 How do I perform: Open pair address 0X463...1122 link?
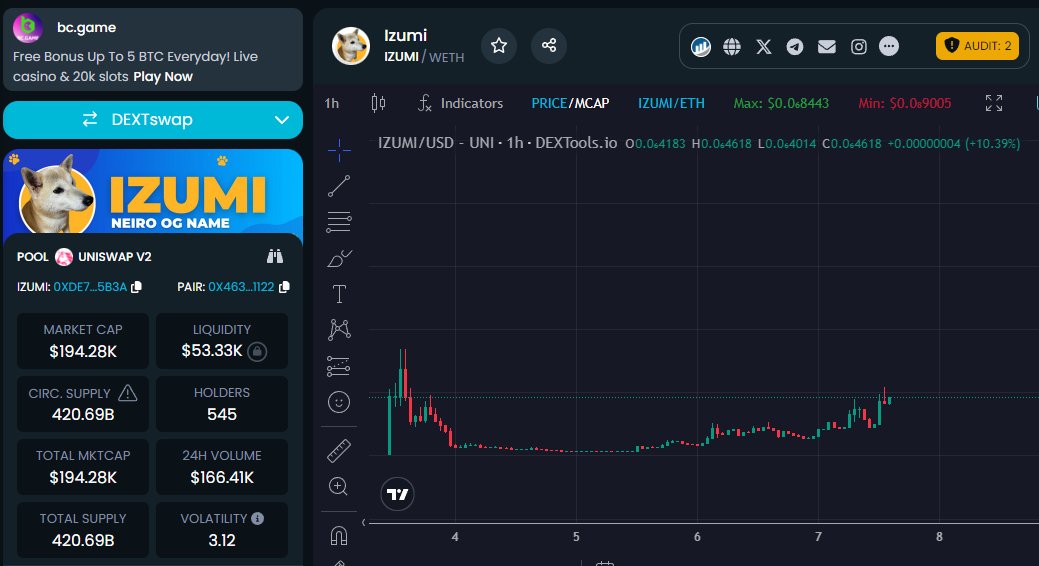point(241,287)
